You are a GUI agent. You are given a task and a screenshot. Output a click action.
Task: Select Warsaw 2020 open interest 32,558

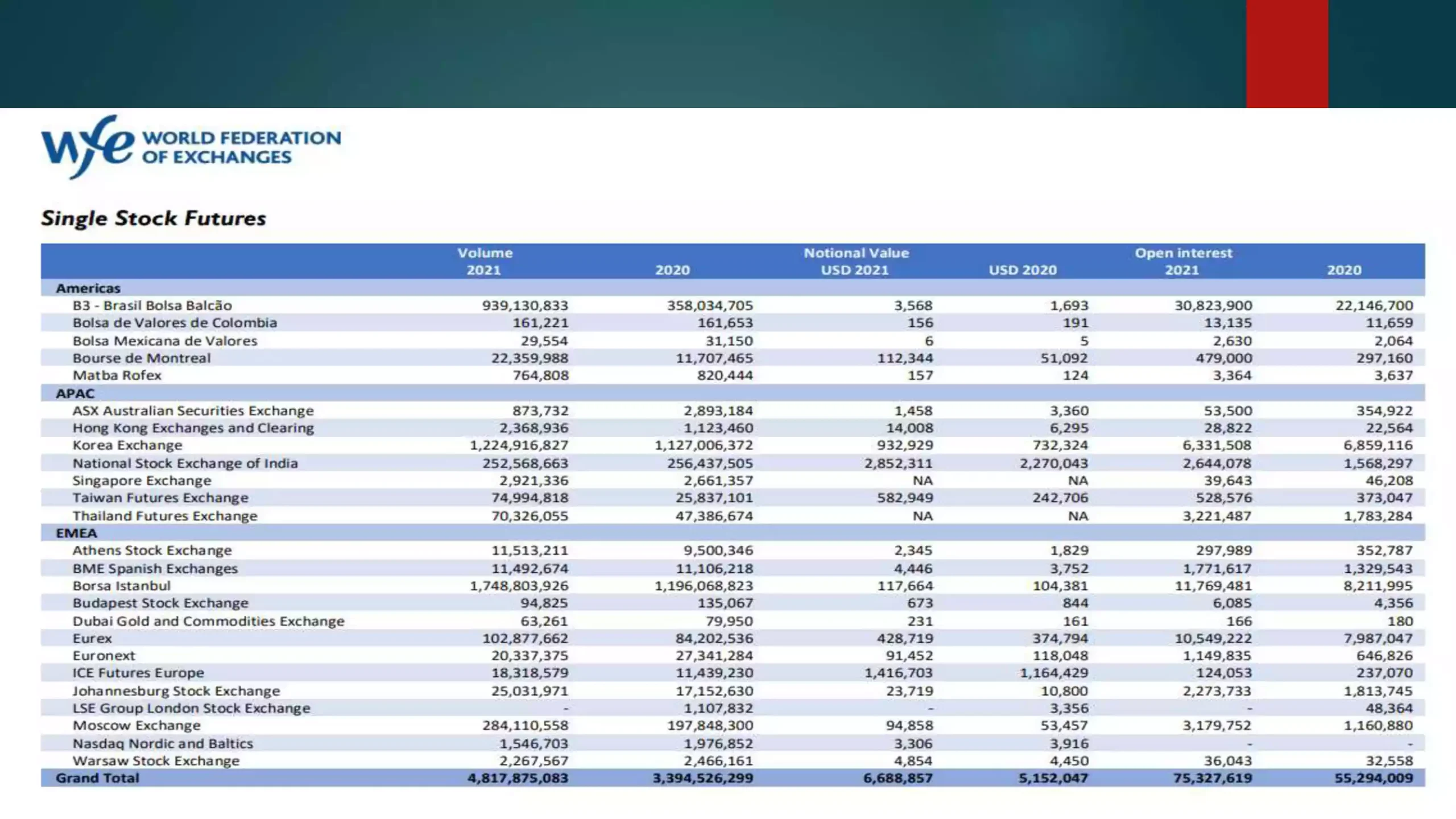pos(1389,761)
